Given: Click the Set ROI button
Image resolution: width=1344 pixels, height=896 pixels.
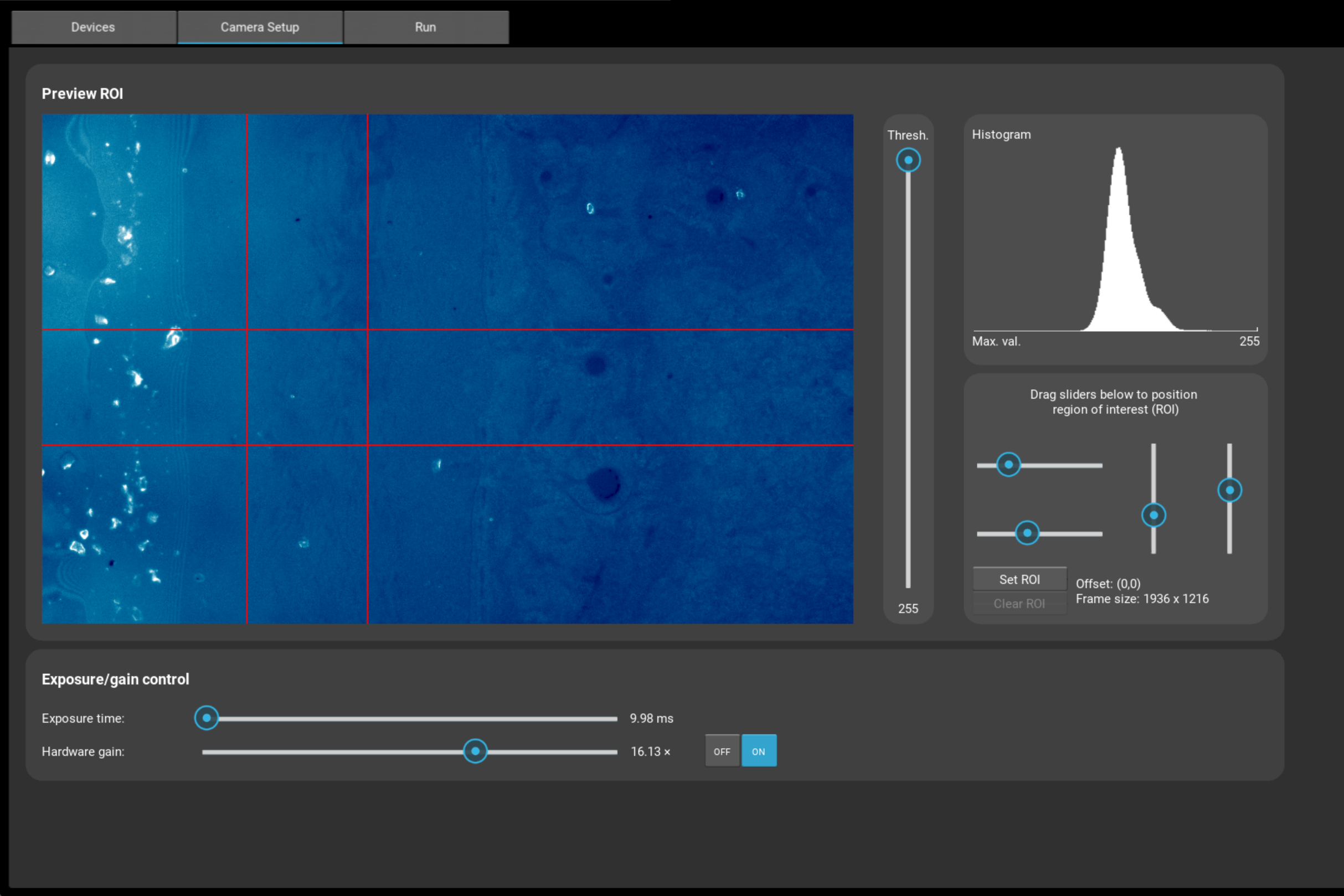Looking at the screenshot, I should [1019, 579].
